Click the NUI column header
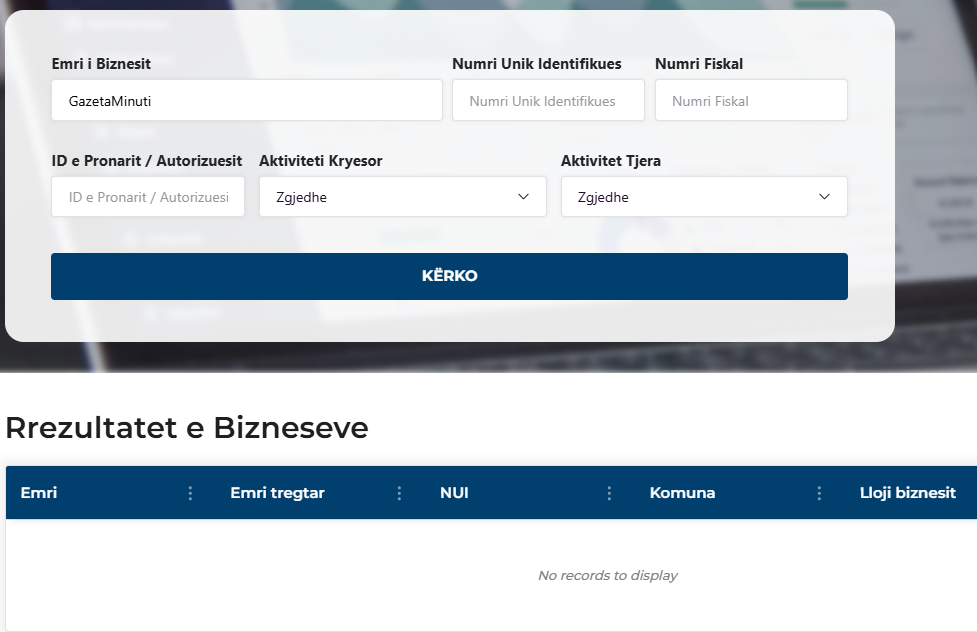 [x=454, y=493]
